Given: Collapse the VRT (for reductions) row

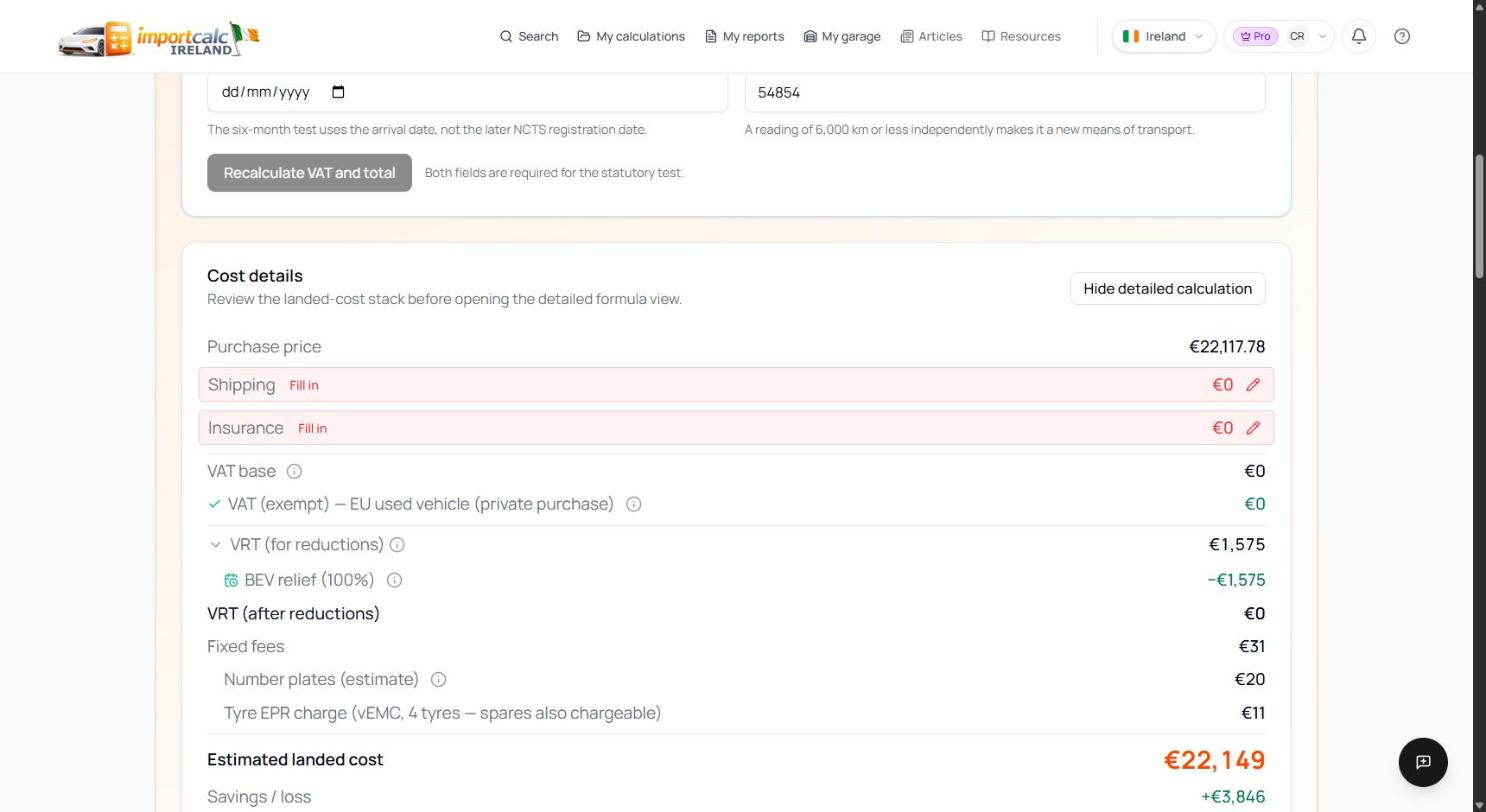Looking at the screenshot, I should pyautogui.click(x=215, y=545).
